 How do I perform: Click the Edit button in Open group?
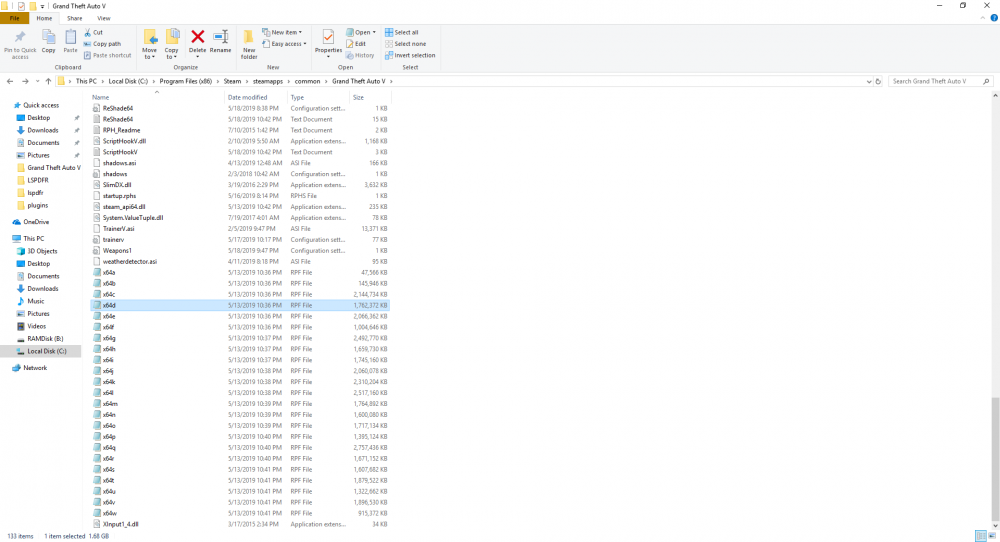[x=356, y=44]
